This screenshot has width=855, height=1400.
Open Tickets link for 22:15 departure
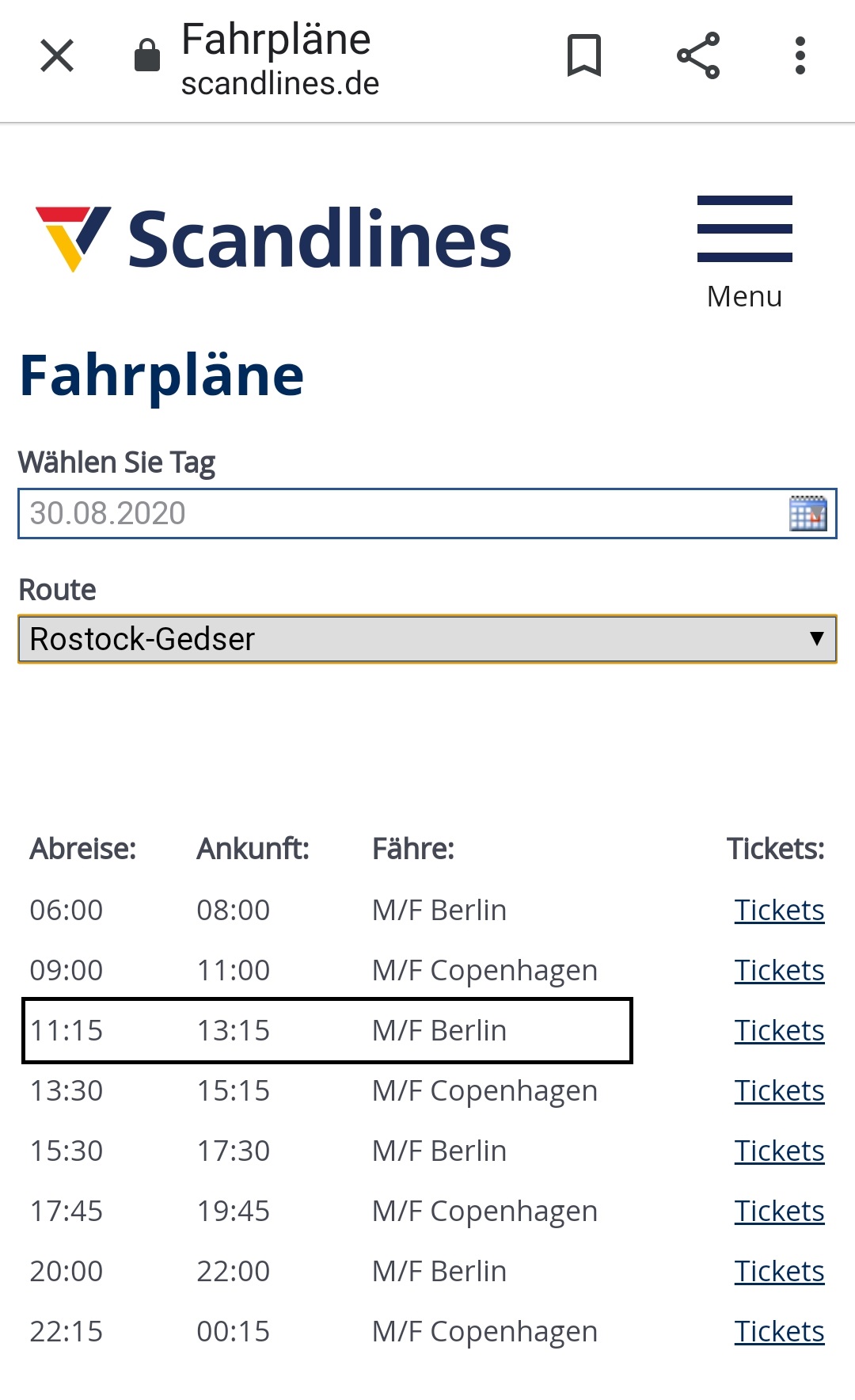point(779,1332)
